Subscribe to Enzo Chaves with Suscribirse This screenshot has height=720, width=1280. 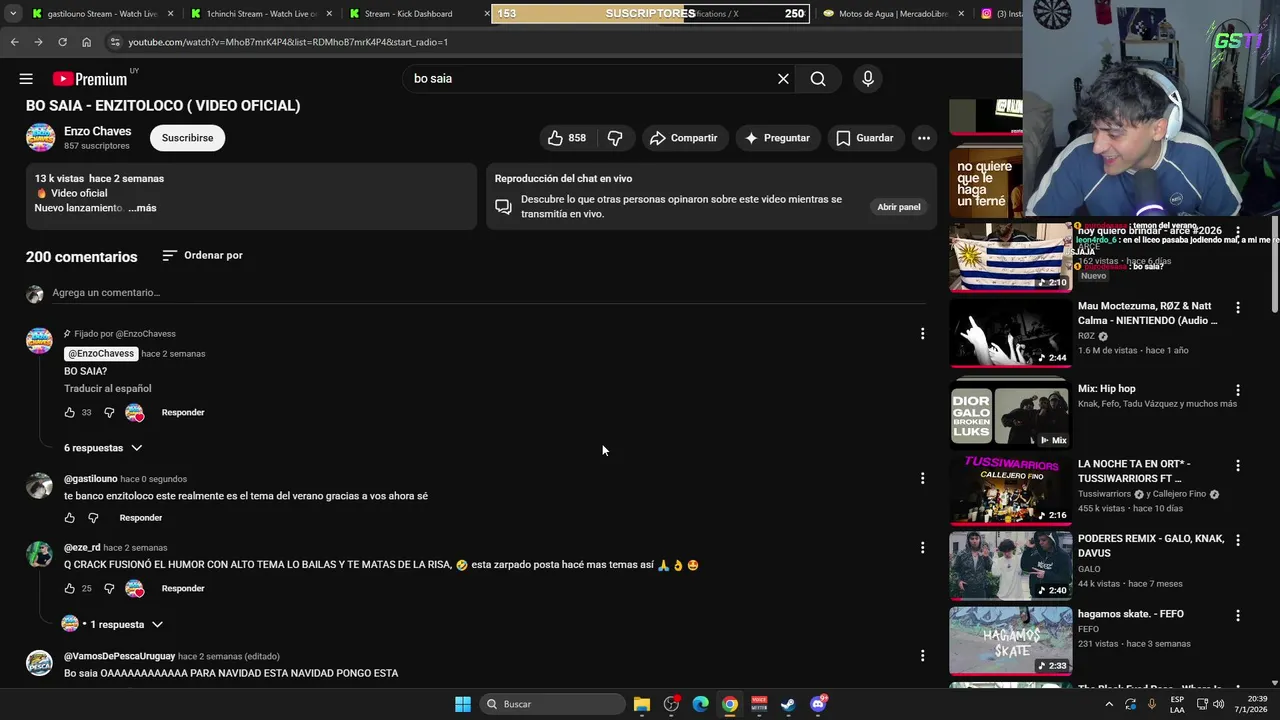pos(188,138)
